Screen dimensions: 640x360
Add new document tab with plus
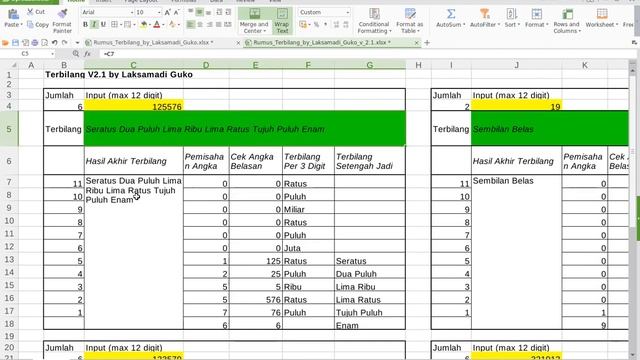coord(427,42)
